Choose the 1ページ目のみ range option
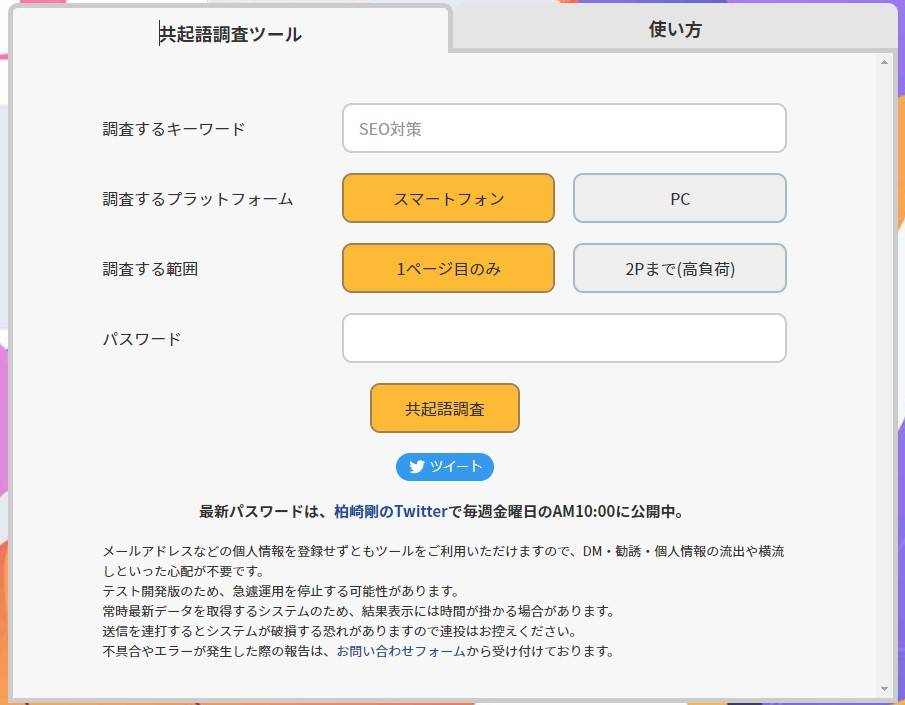This screenshot has width=905, height=705. click(x=448, y=268)
